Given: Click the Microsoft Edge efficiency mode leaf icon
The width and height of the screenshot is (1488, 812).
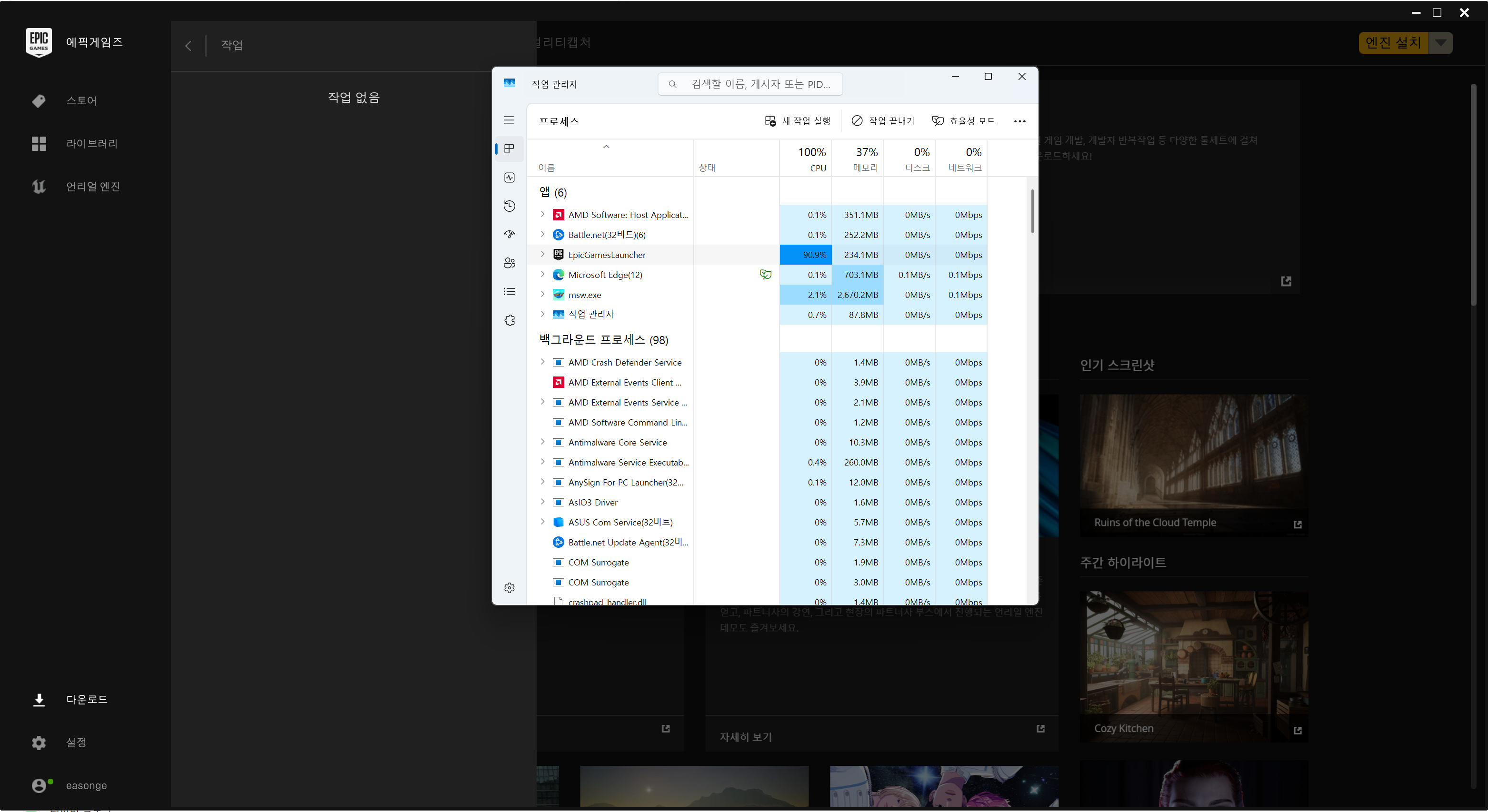Looking at the screenshot, I should pyautogui.click(x=765, y=274).
